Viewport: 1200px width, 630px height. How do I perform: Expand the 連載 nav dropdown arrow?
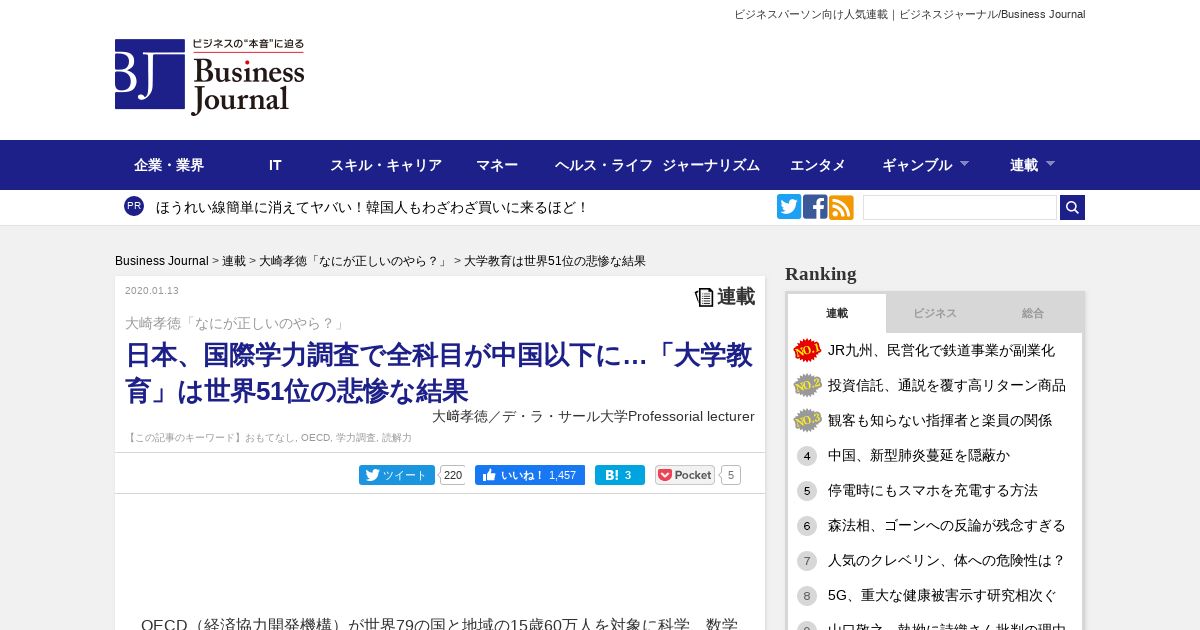tap(1050, 163)
